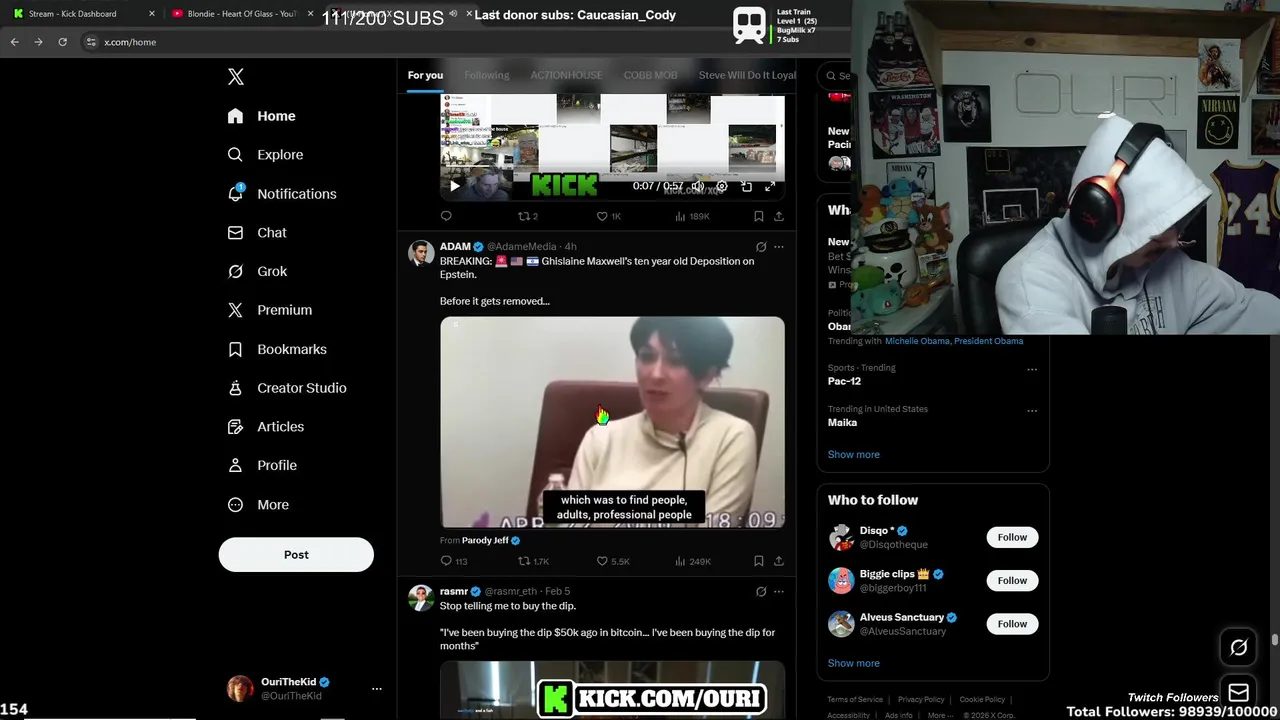
Task: Switch to Blondie - Heart Of Glass YouTube tab
Action: pos(241,14)
